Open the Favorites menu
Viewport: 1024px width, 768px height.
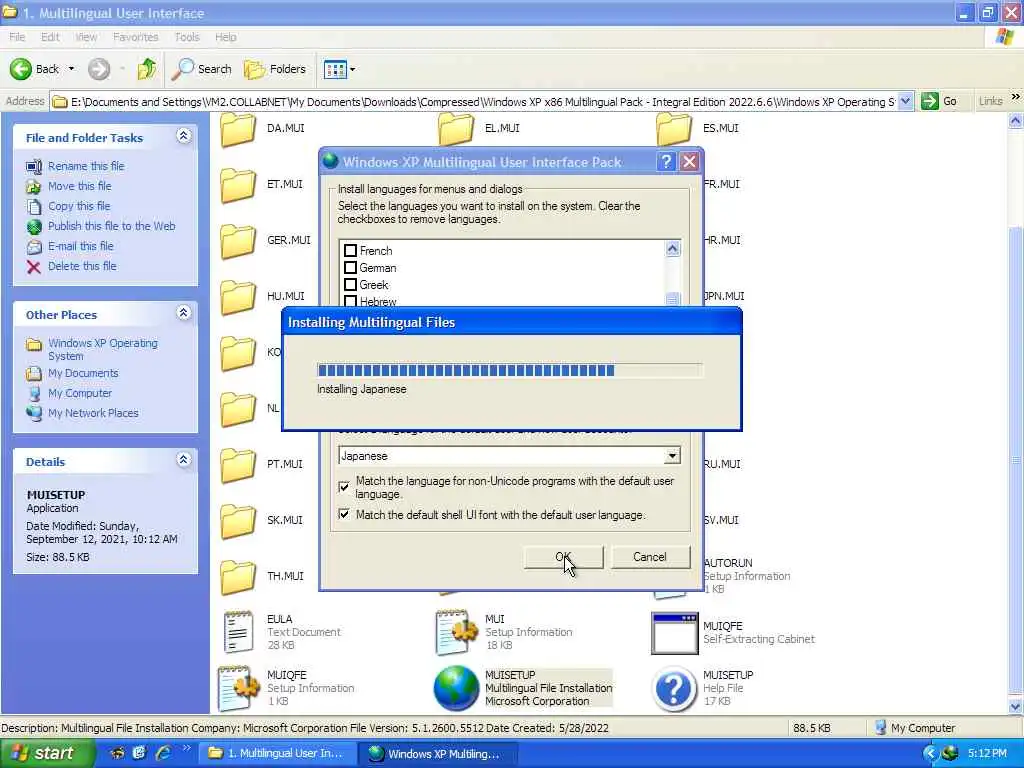[x=135, y=37]
